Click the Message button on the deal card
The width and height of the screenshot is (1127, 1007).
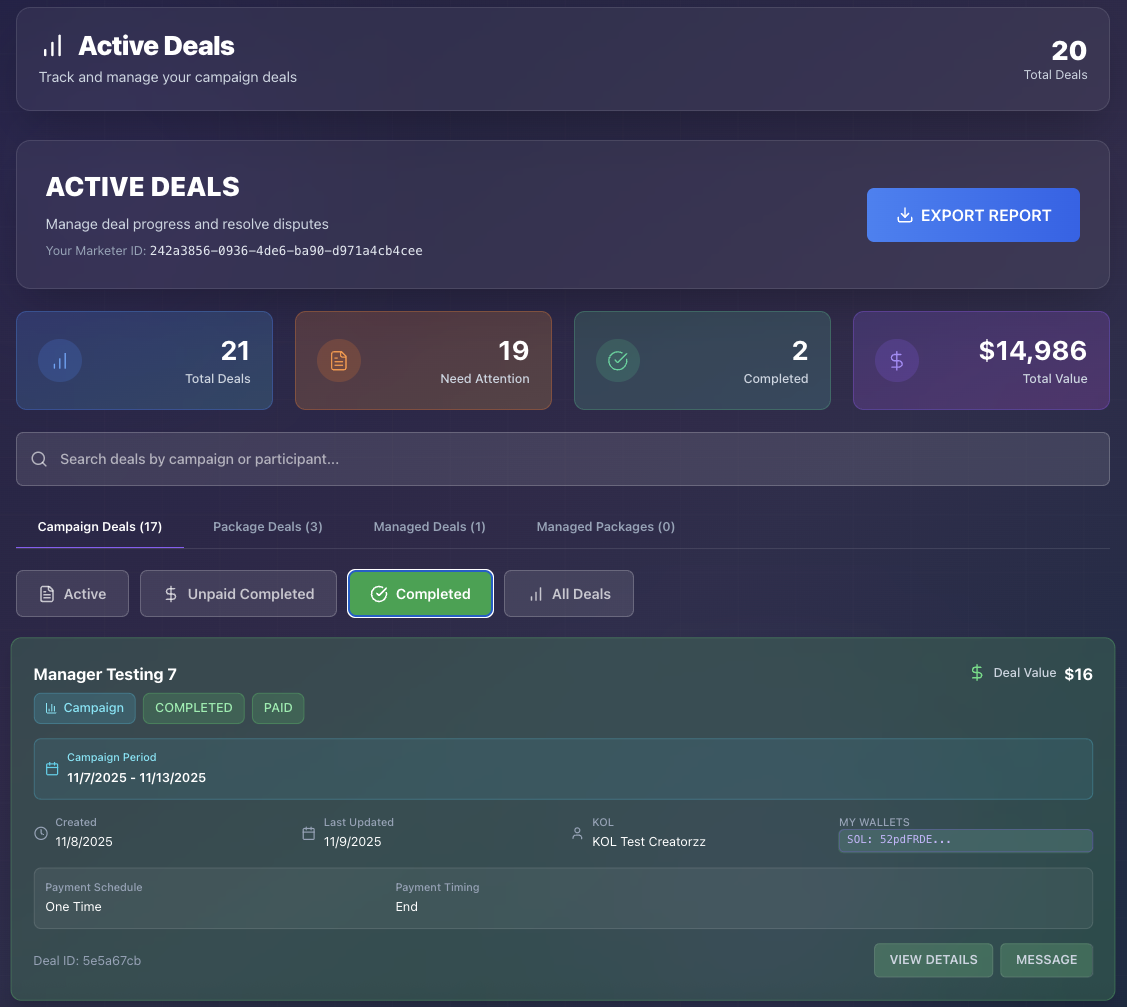(1046, 960)
